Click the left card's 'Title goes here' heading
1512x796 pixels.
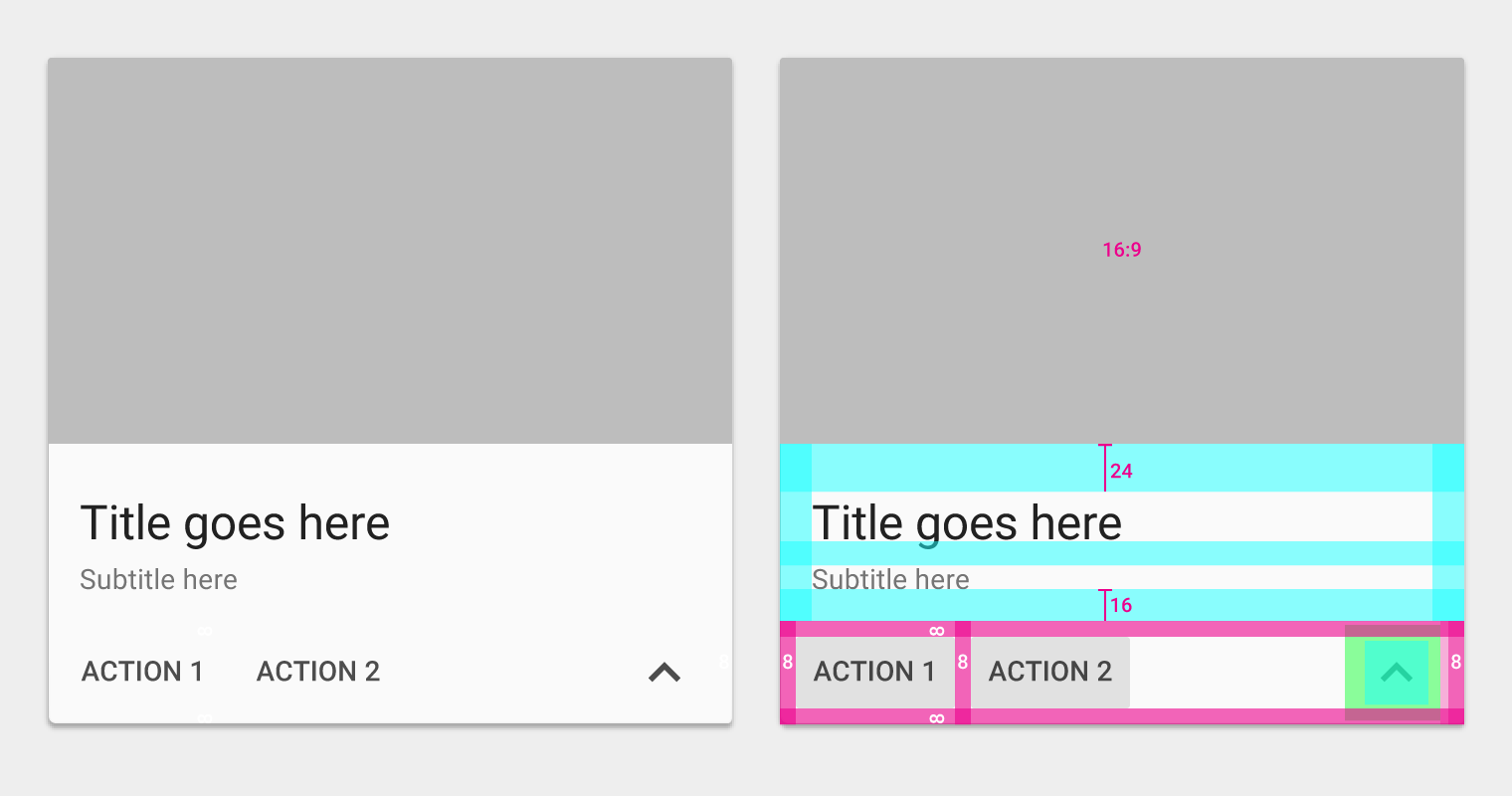tap(235, 523)
